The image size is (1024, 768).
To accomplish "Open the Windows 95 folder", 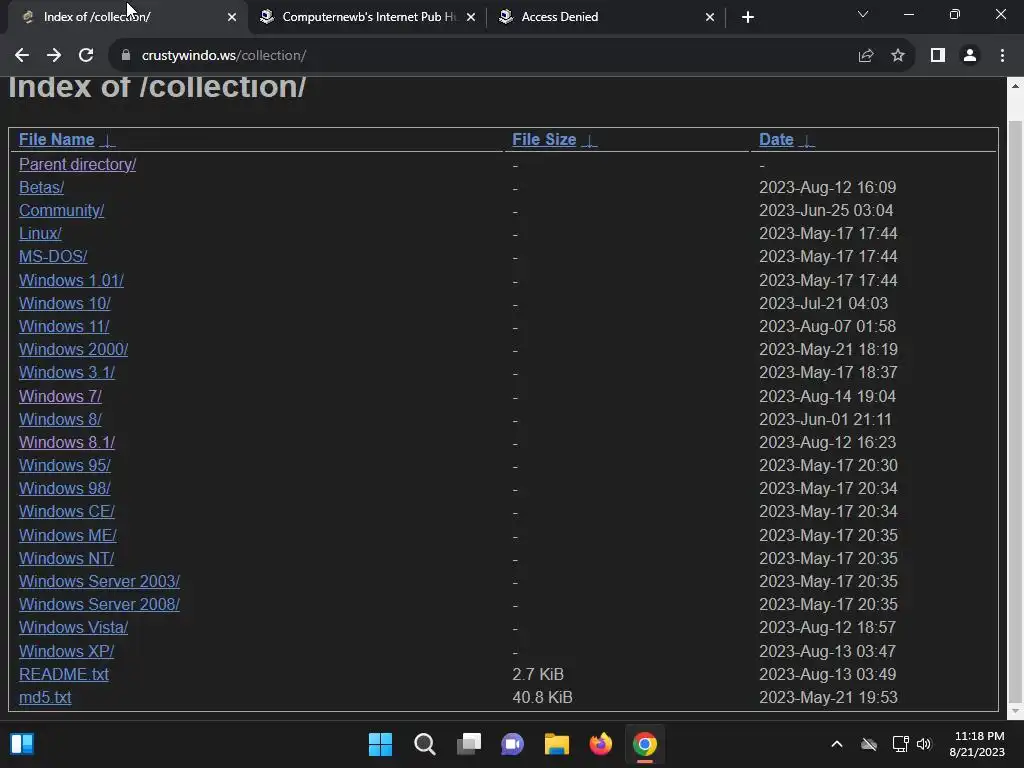I will click(x=65, y=465).
